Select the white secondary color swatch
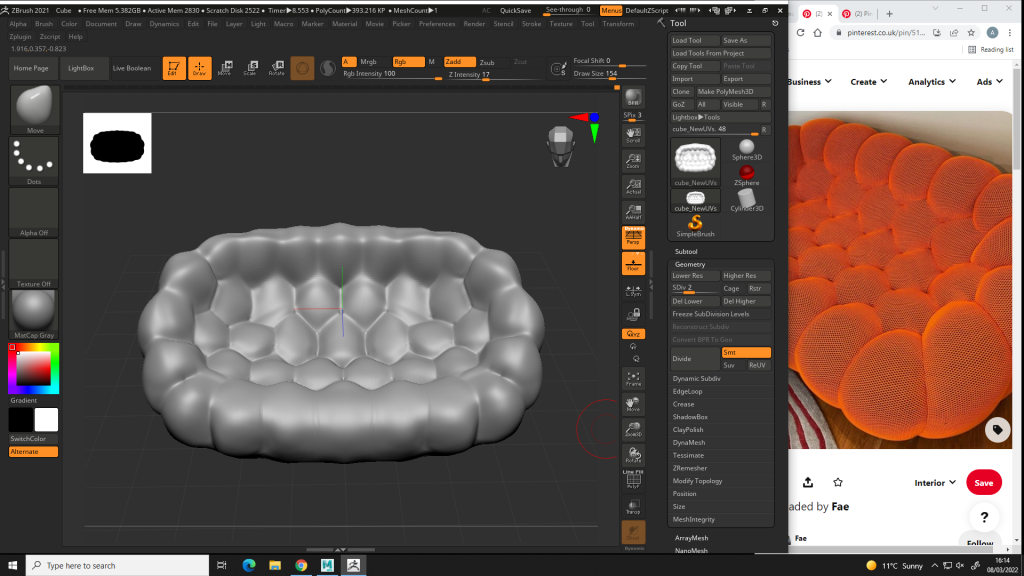The image size is (1024, 576). coord(46,420)
